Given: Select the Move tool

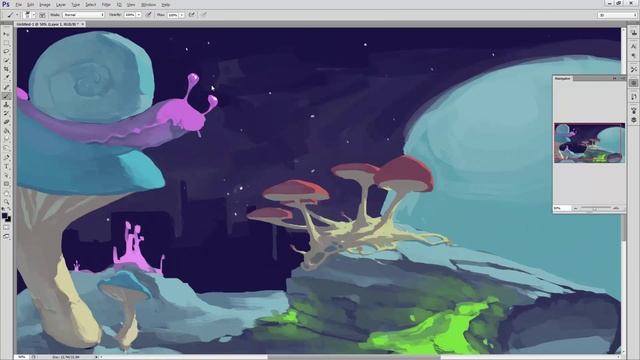Looking at the screenshot, I should pos(6,34).
